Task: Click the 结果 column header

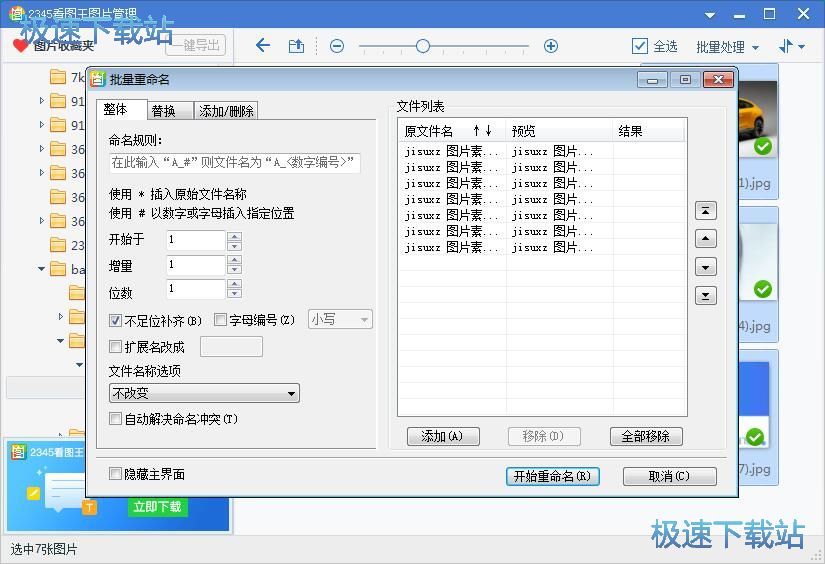Action: pyautogui.click(x=649, y=131)
